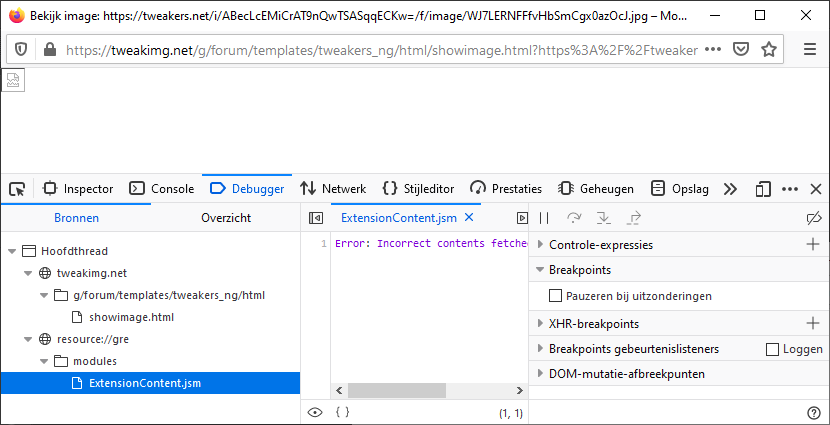Click editor horizontal scrollbar right arrow

click(x=520, y=391)
